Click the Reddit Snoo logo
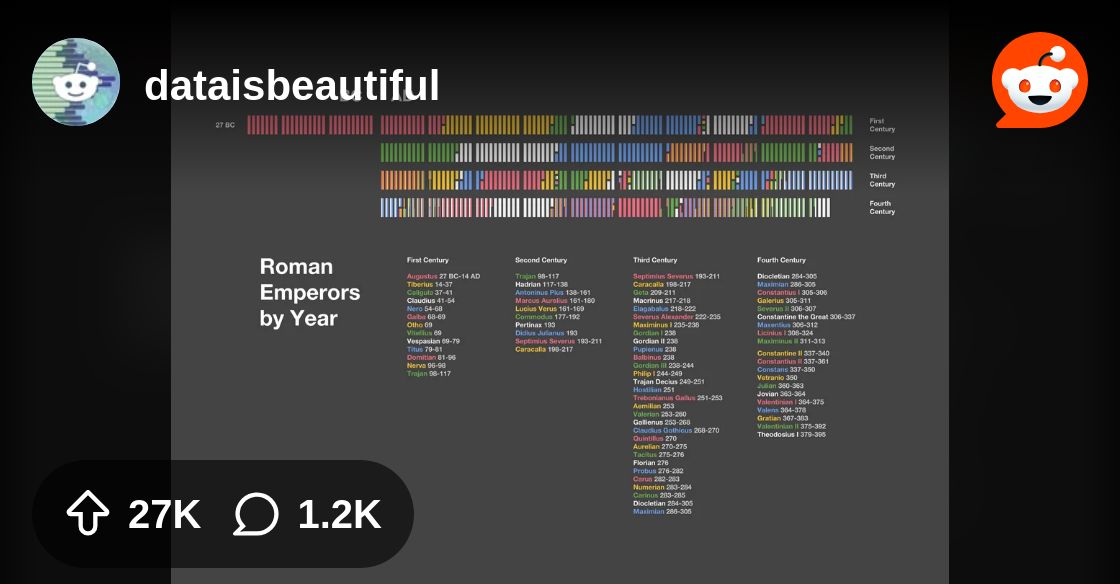Screen dimensions: 1120x584 1040,80
